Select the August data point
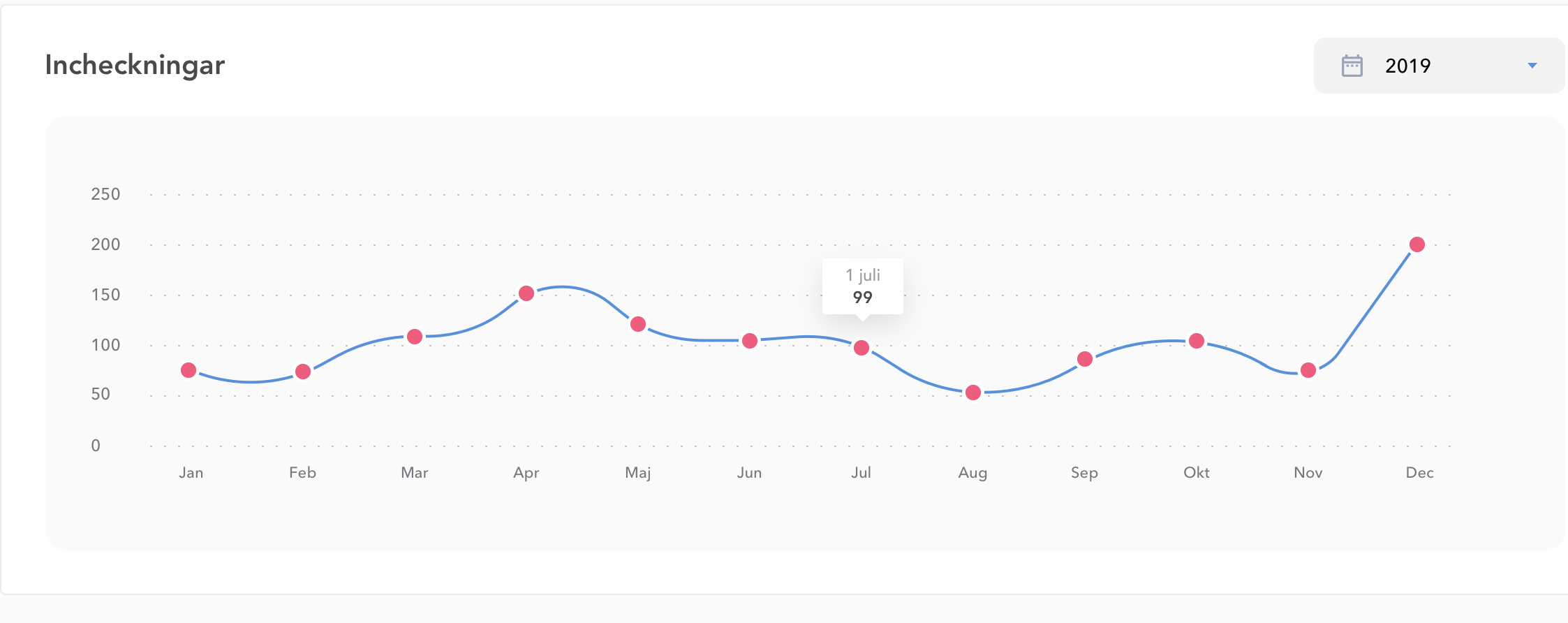The height and width of the screenshot is (623, 1568). click(x=973, y=393)
